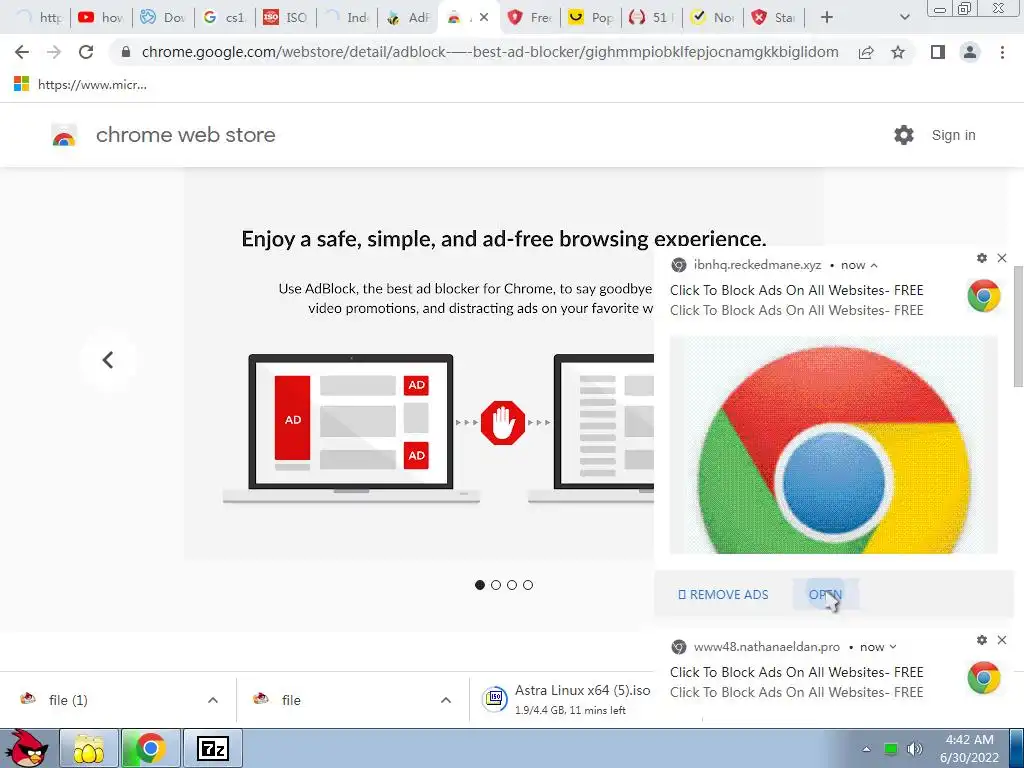Switch to the Sta tab
Image resolution: width=1024 pixels, height=768 pixels.
coord(775,18)
